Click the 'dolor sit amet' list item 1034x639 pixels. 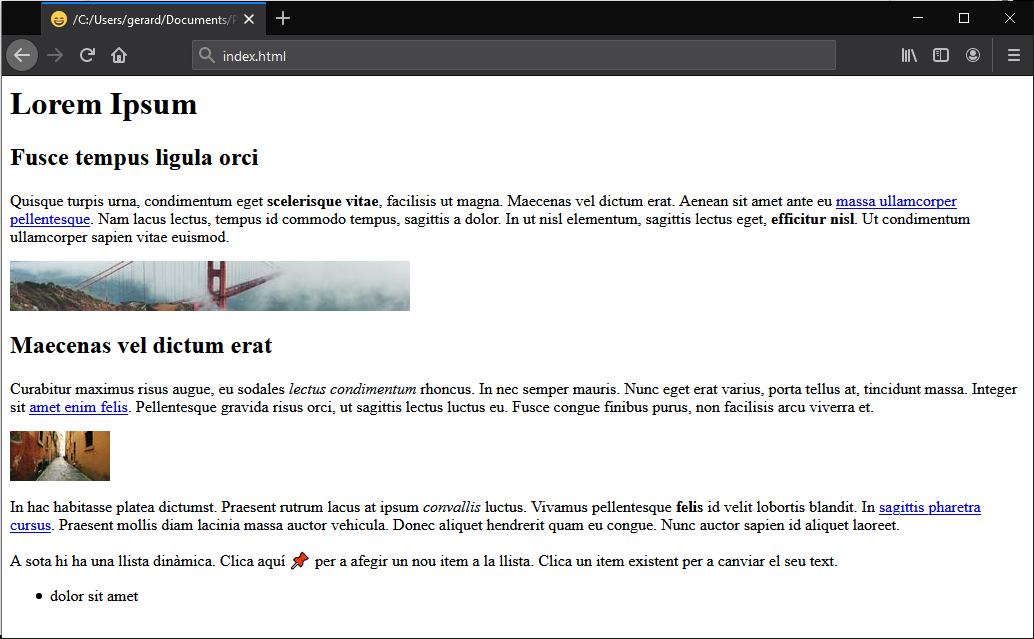(x=94, y=596)
